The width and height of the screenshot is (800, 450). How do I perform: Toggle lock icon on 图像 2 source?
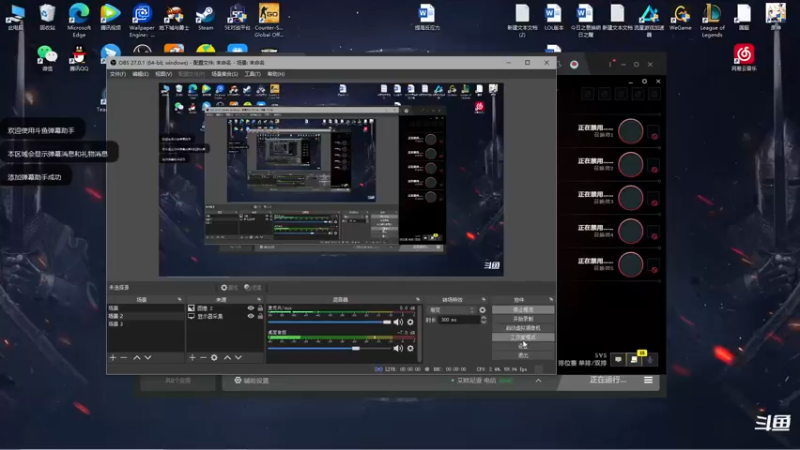click(x=260, y=308)
